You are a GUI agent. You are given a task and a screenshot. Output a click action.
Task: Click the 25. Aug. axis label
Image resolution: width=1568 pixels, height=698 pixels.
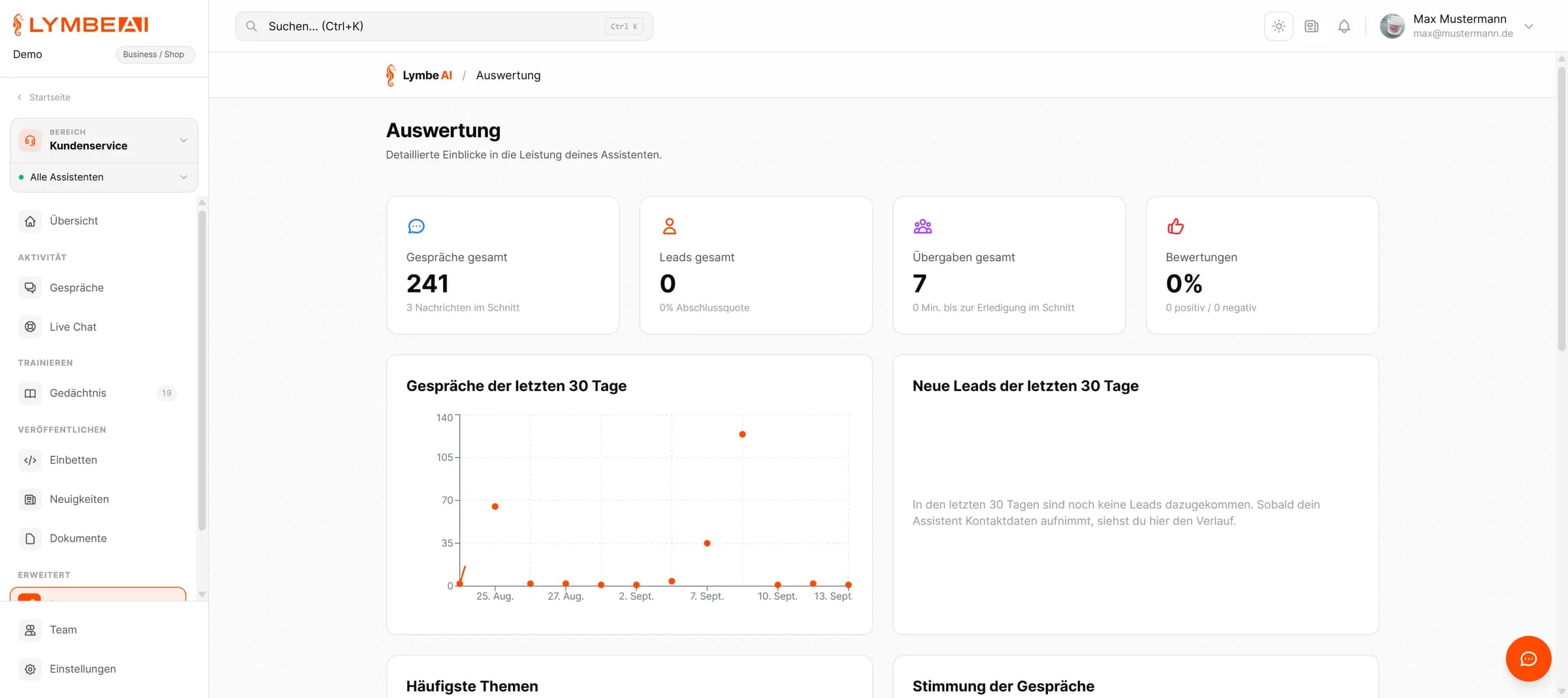[x=495, y=596]
